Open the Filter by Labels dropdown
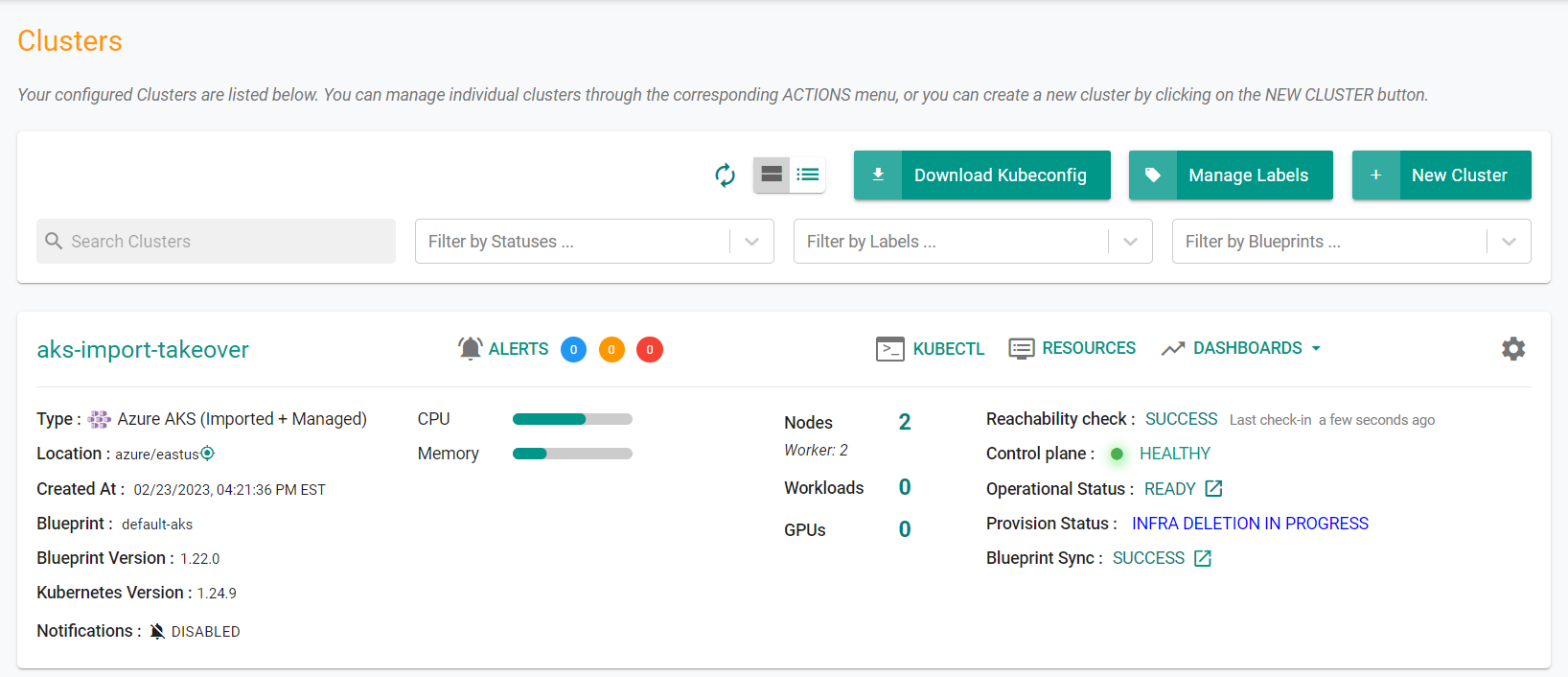Viewport: 1568px width, 677px height. click(973, 241)
